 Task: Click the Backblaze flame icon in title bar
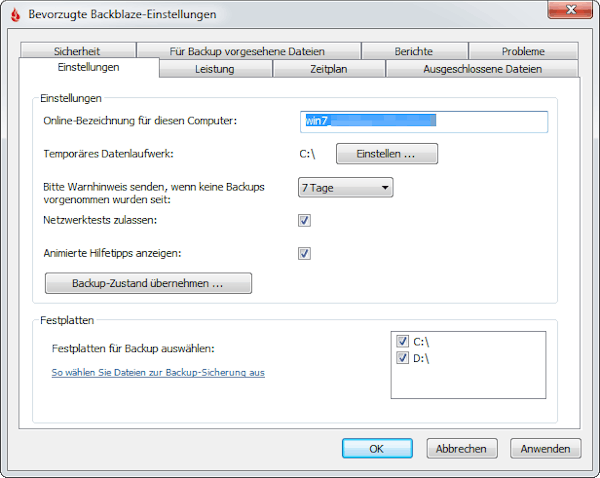point(15,15)
